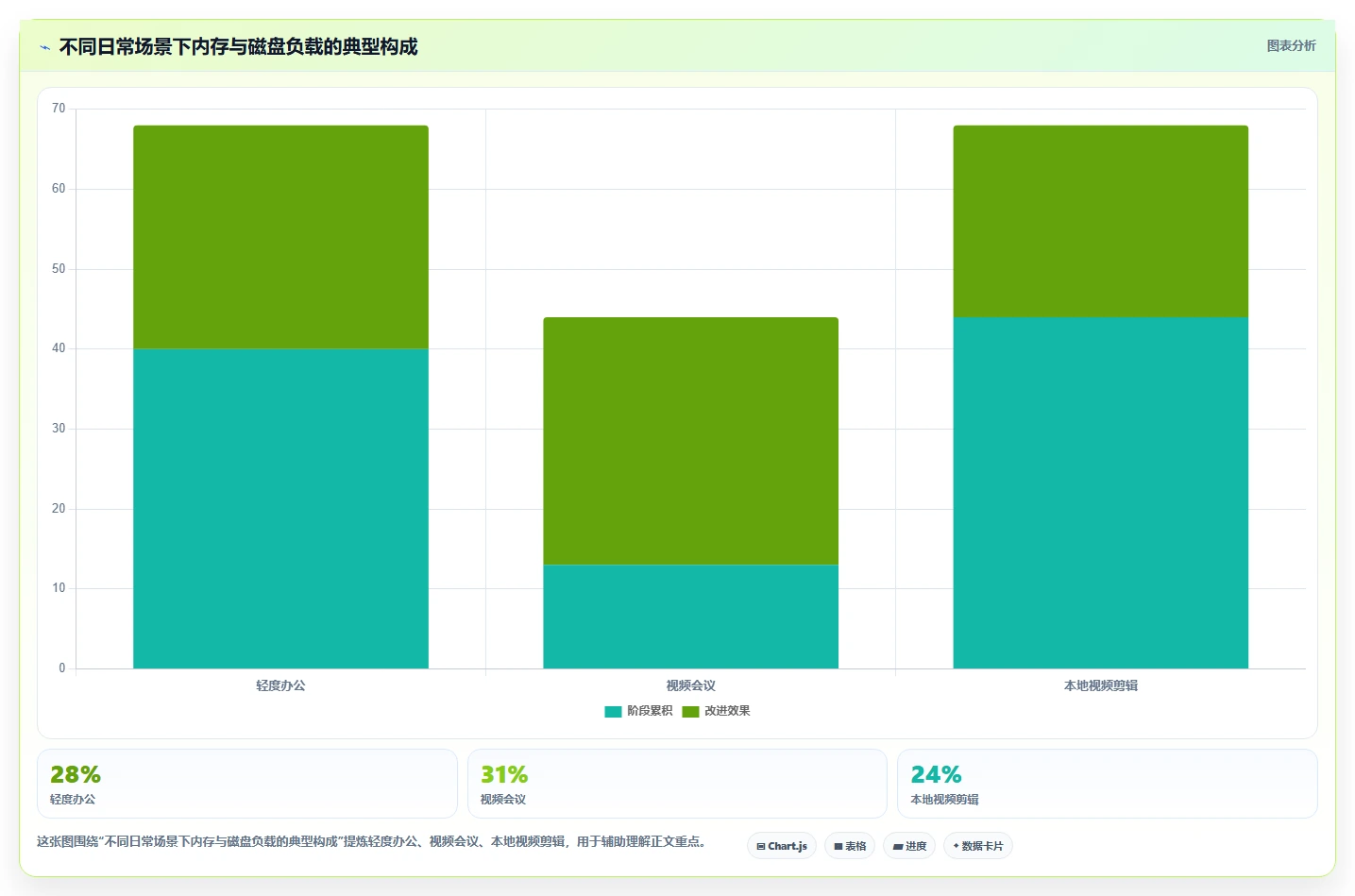Click the 轻度办公 x-axis label
Screen dimensions: 1355x896
point(280,685)
